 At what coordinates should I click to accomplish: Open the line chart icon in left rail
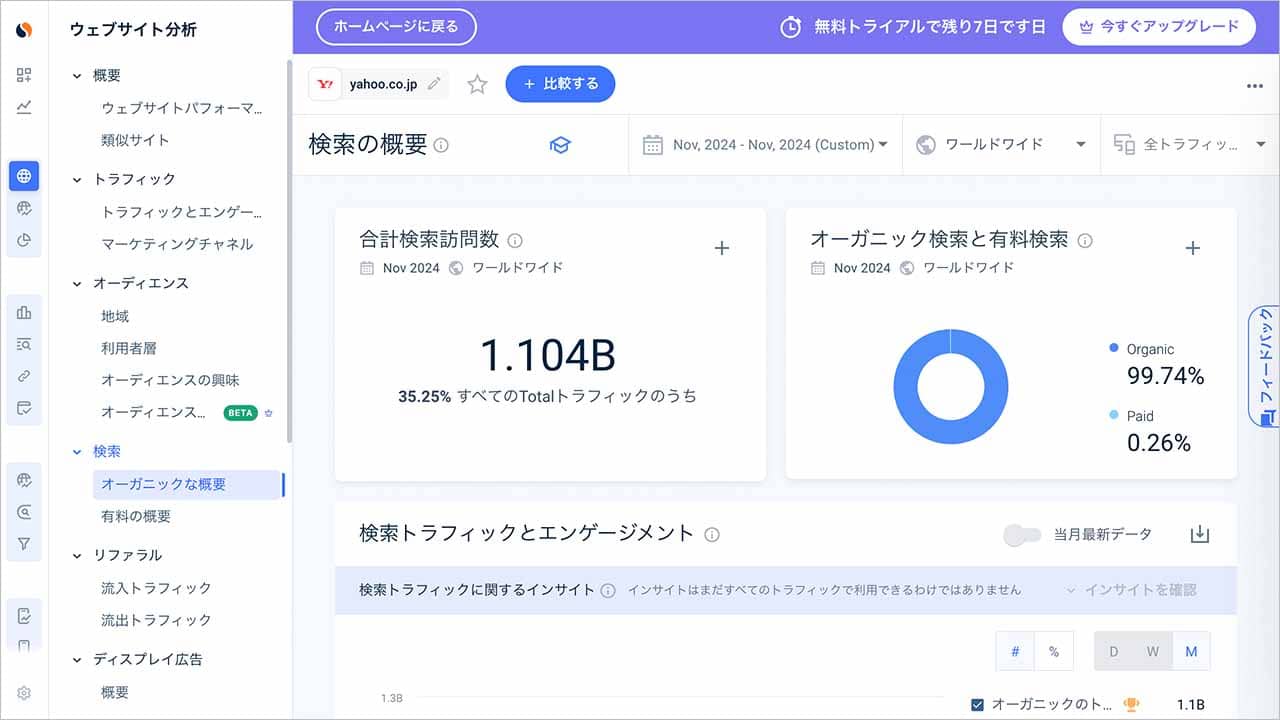tap(24, 107)
